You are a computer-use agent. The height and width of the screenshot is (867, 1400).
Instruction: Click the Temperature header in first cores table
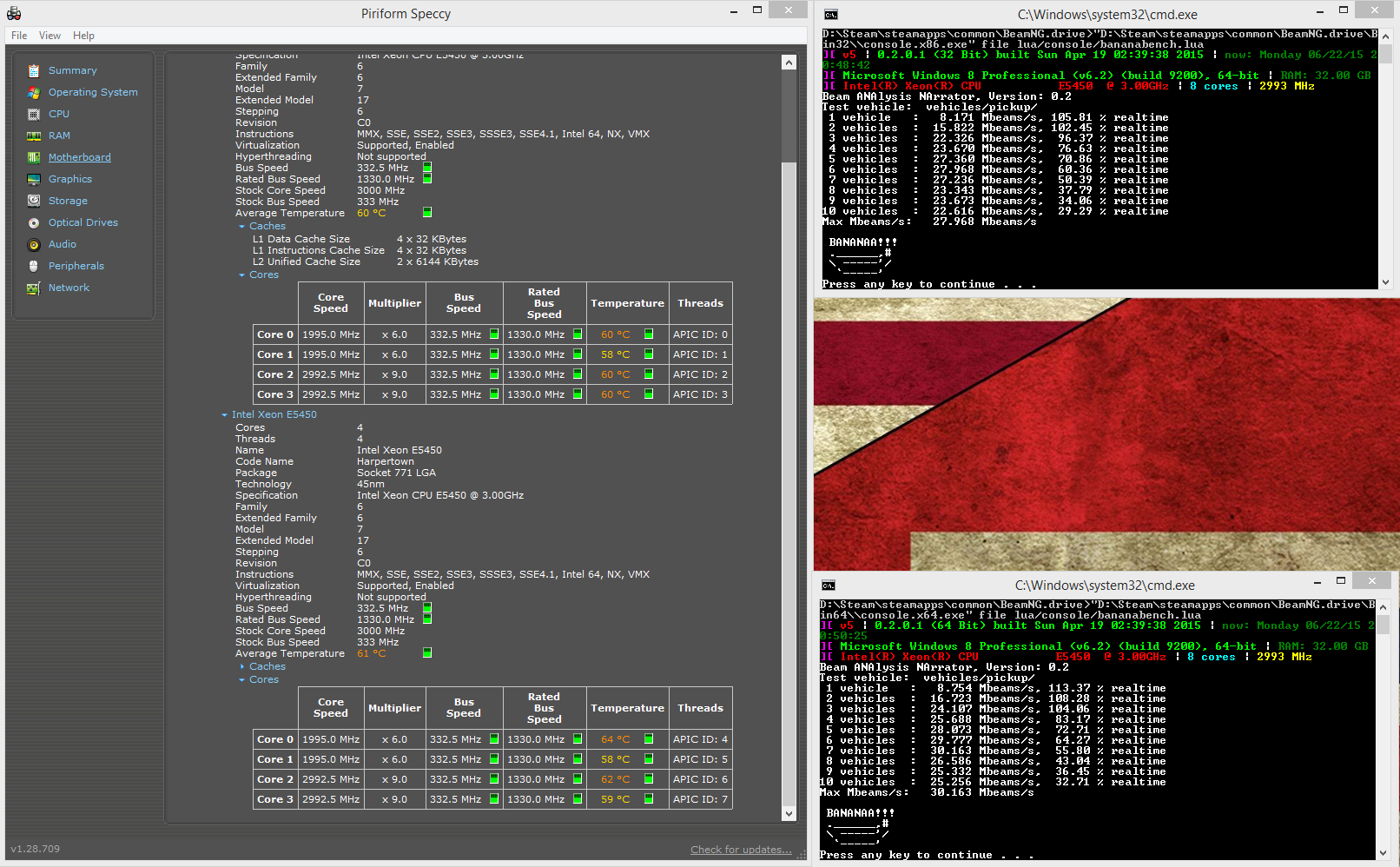[x=627, y=303]
